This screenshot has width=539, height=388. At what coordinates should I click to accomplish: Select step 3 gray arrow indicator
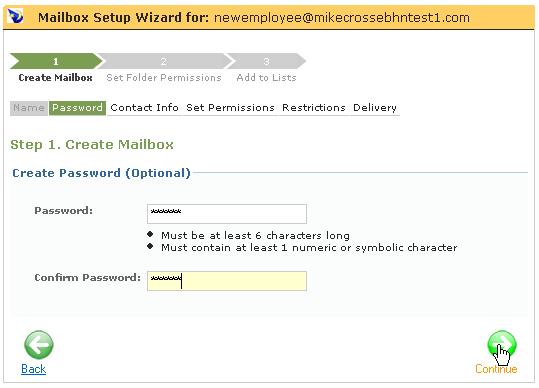point(266,61)
